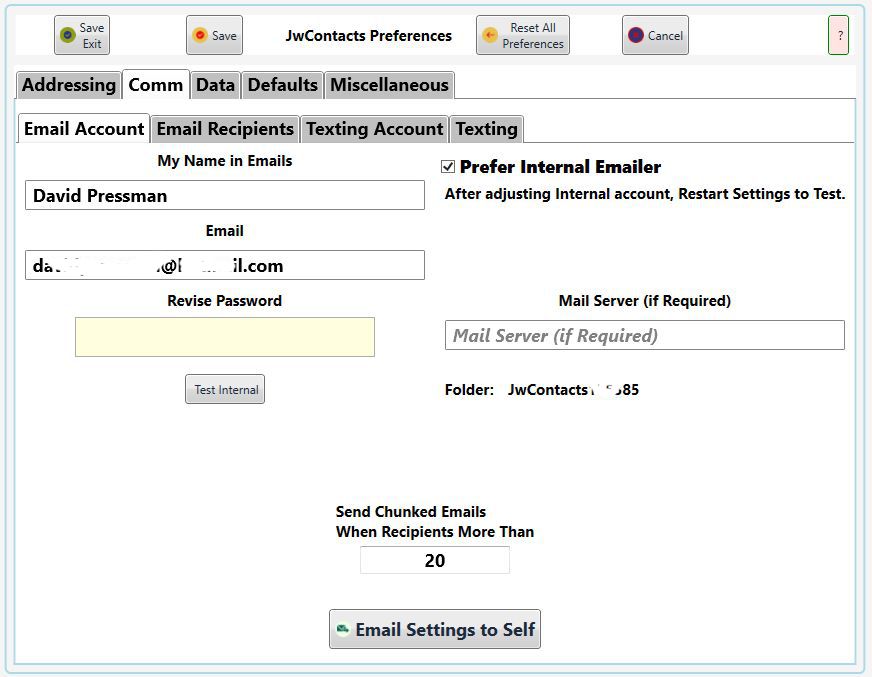Click the Mail Server input field
This screenshot has height=677, width=872.
click(x=645, y=335)
